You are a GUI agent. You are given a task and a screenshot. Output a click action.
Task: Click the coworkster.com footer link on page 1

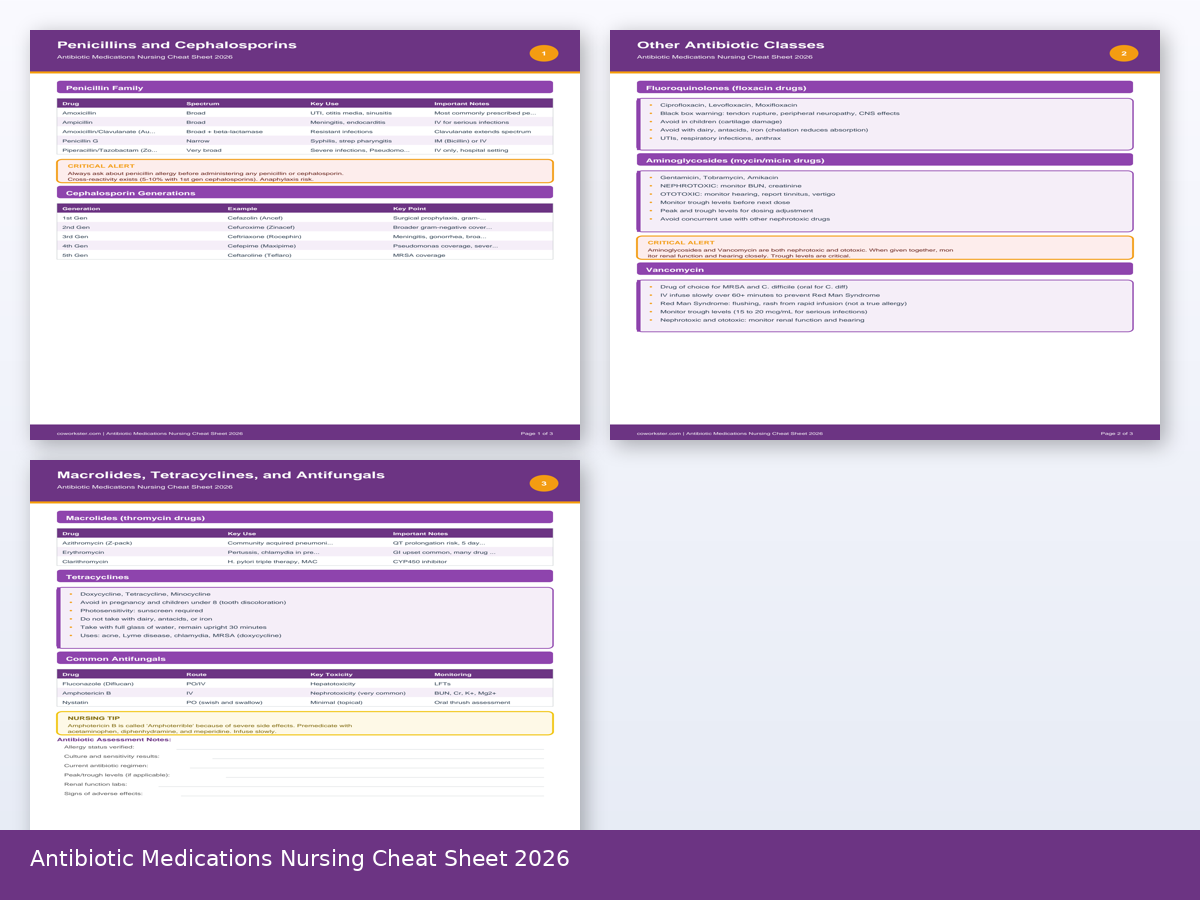(x=78, y=433)
